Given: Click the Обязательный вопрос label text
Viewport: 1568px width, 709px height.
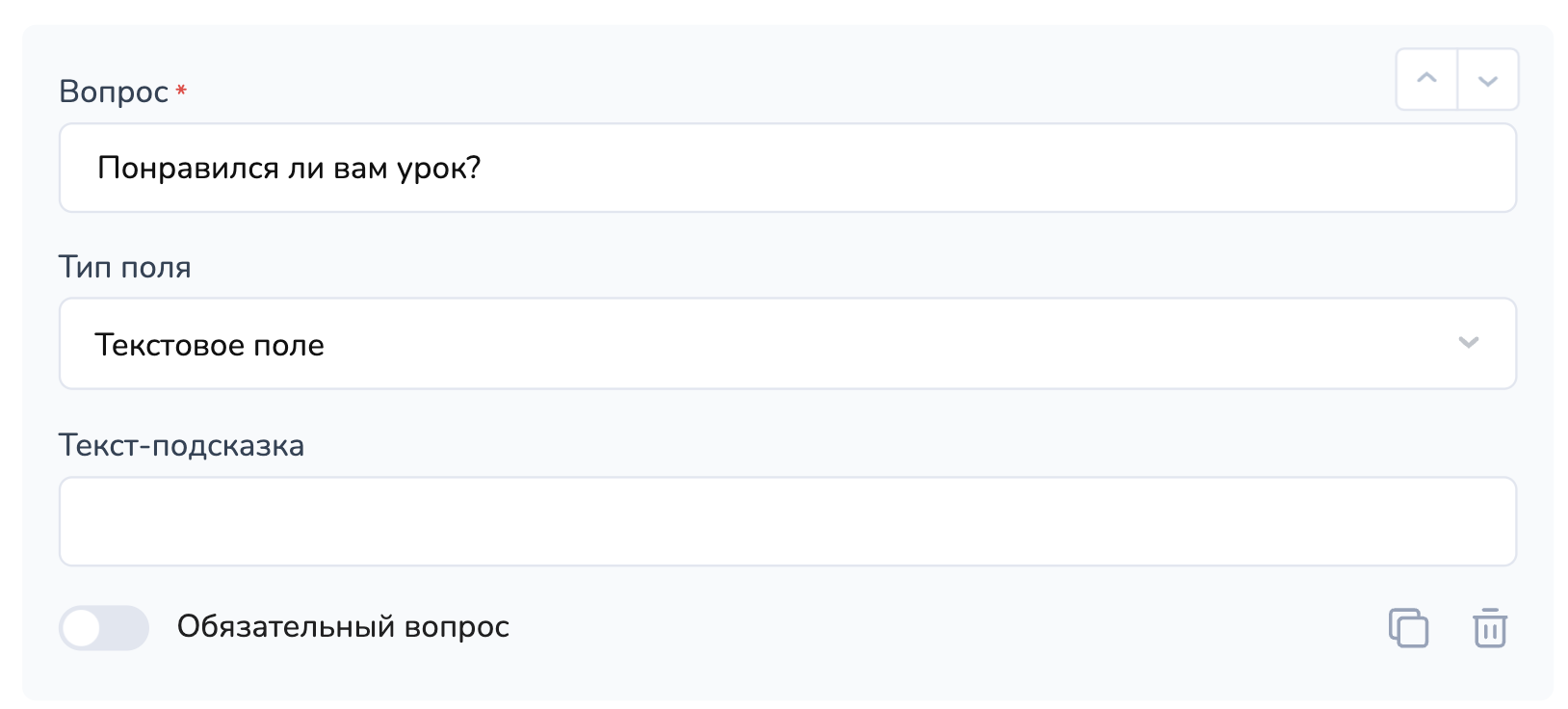Looking at the screenshot, I should [343, 627].
